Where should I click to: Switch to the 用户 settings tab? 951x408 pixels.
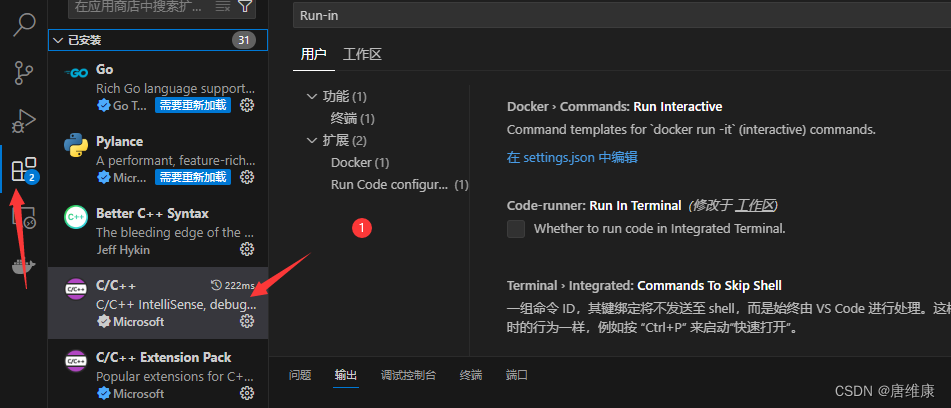[x=314, y=55]
